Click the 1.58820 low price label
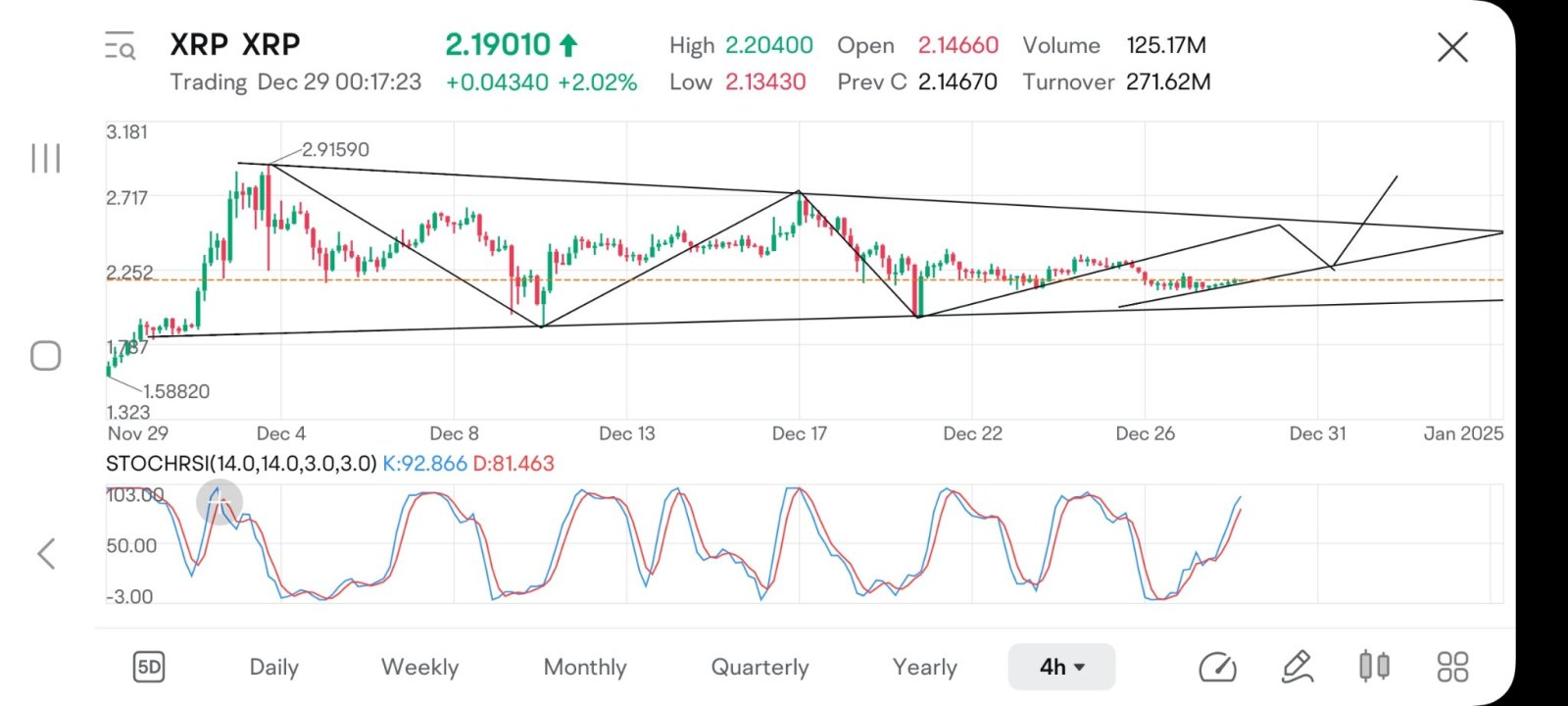The width and height of the screenshot is (1568, 706). pos(176,391)
